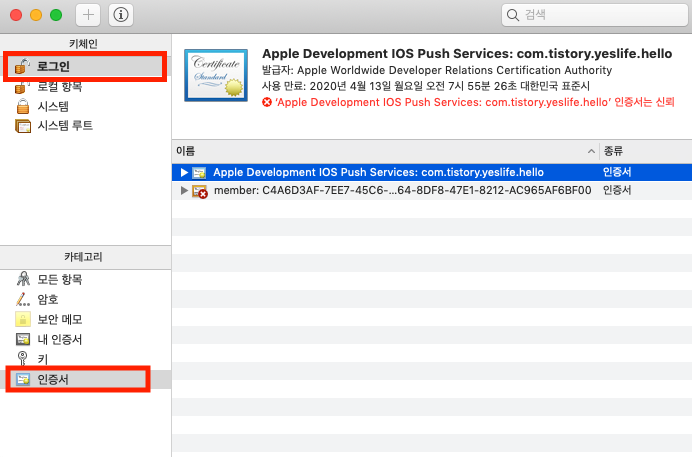Click 인증서 type cell in member row
The image size is (692, 457).
[617, 190]
